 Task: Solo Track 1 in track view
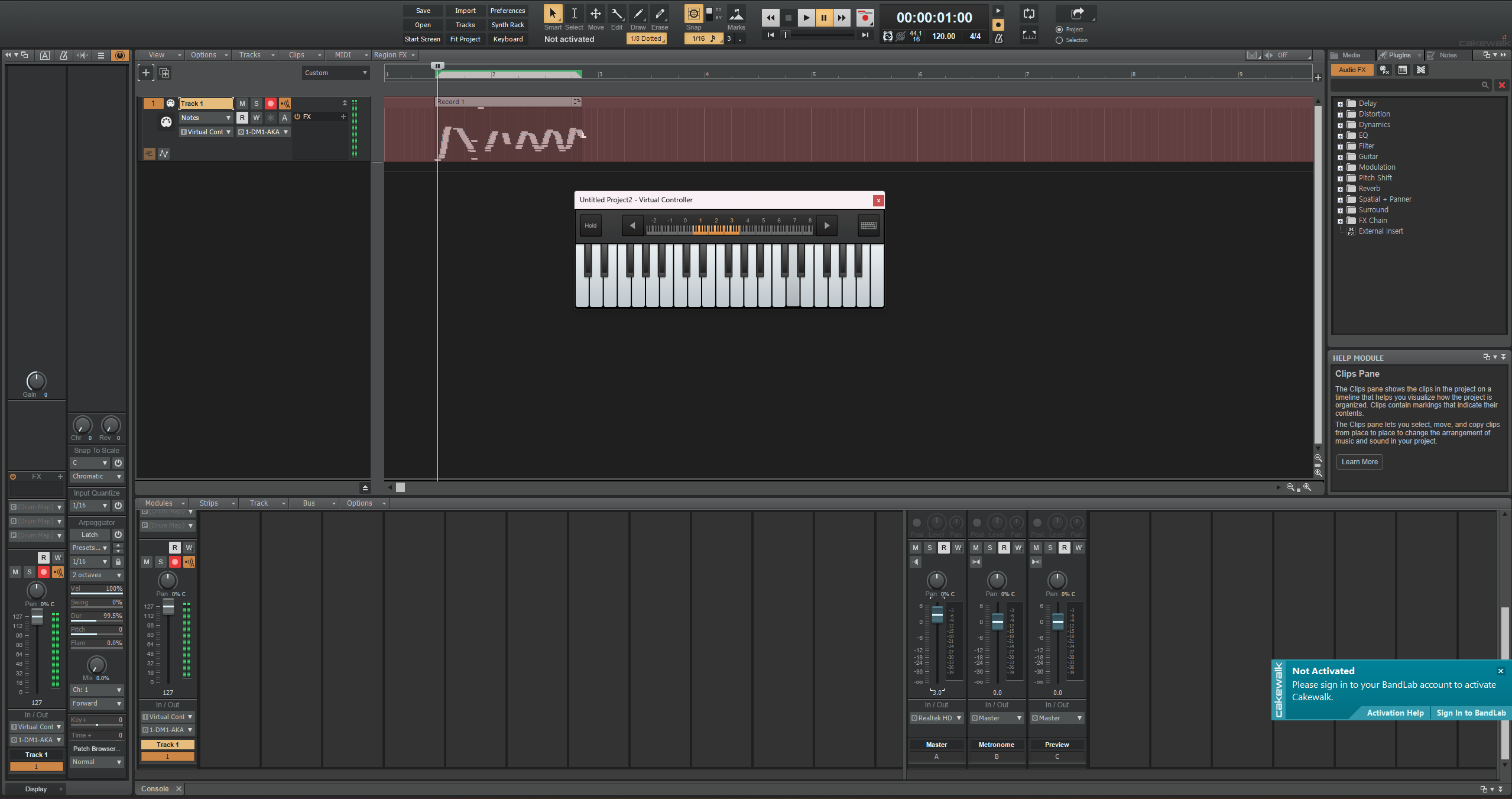point(257,103)
